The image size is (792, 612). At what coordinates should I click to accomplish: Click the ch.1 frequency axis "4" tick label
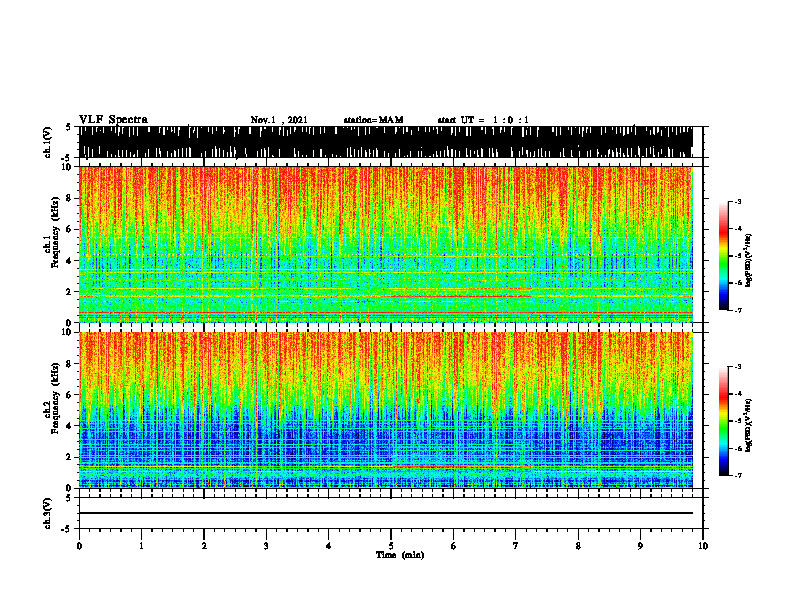click(70, 261)
